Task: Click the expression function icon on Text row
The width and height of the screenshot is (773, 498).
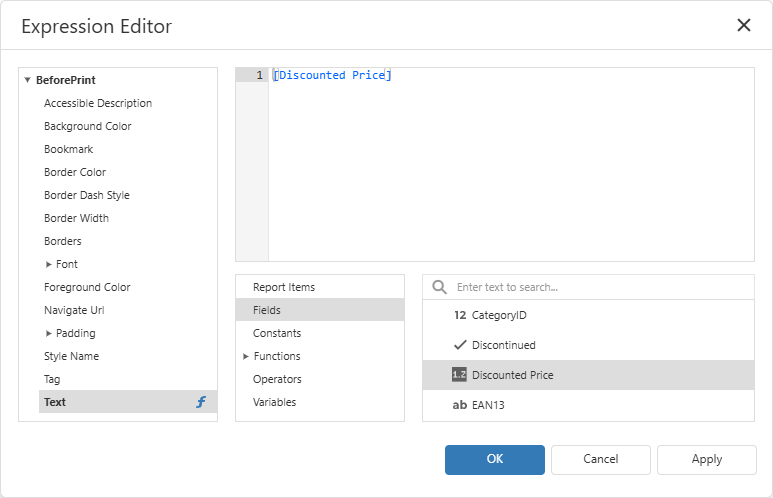Action: [x=201, y=402]
